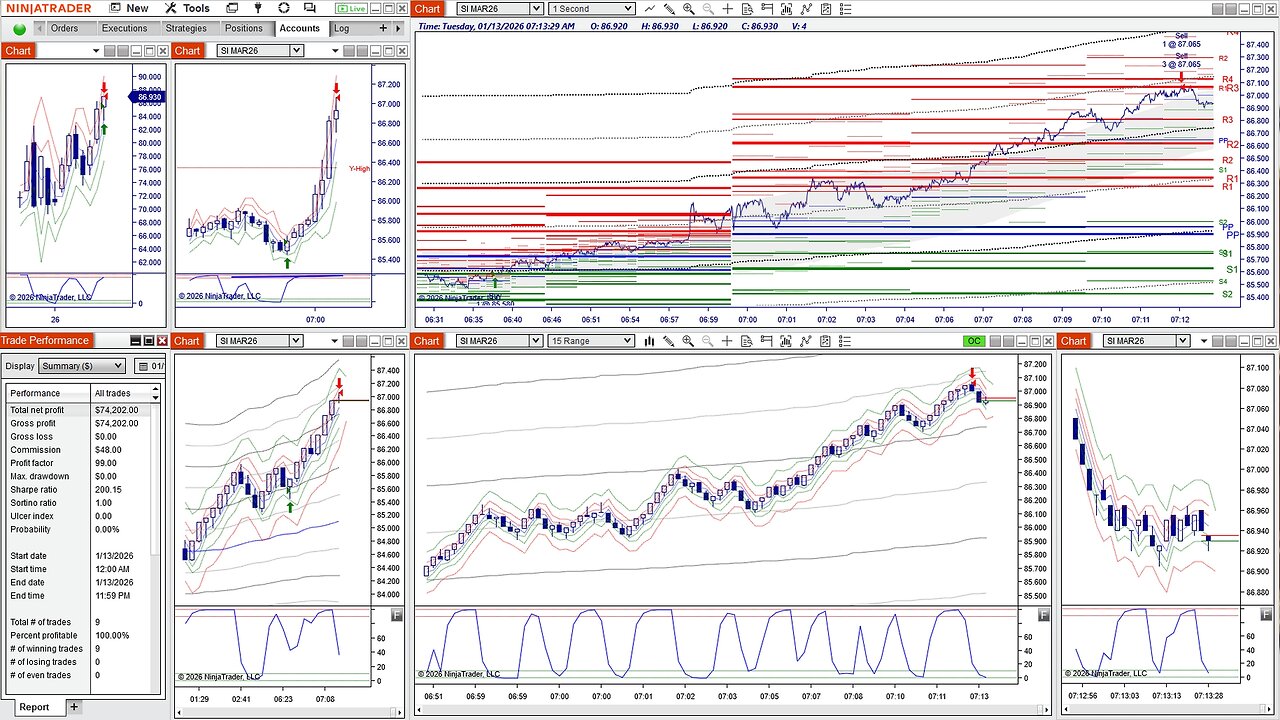
Task: Open Data Box on 1 Second chart
Action: click(x=747, y=8)
